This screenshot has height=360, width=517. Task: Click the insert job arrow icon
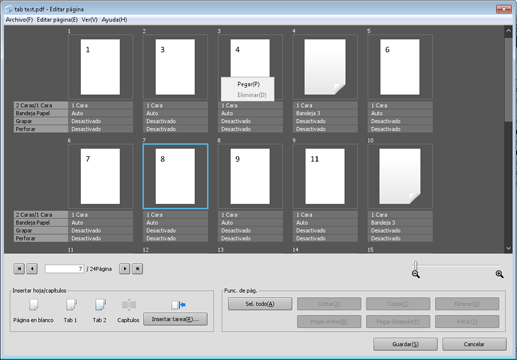point(178,305)
